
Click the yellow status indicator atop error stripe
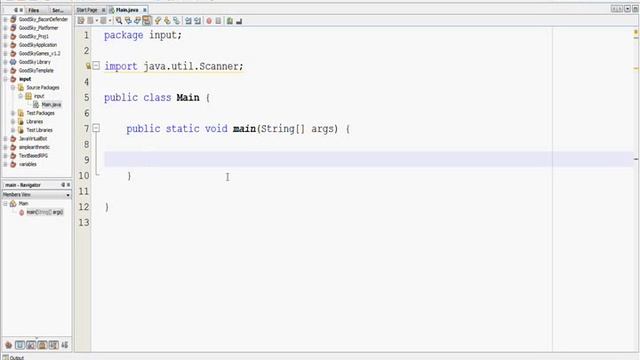pos(636,32)
